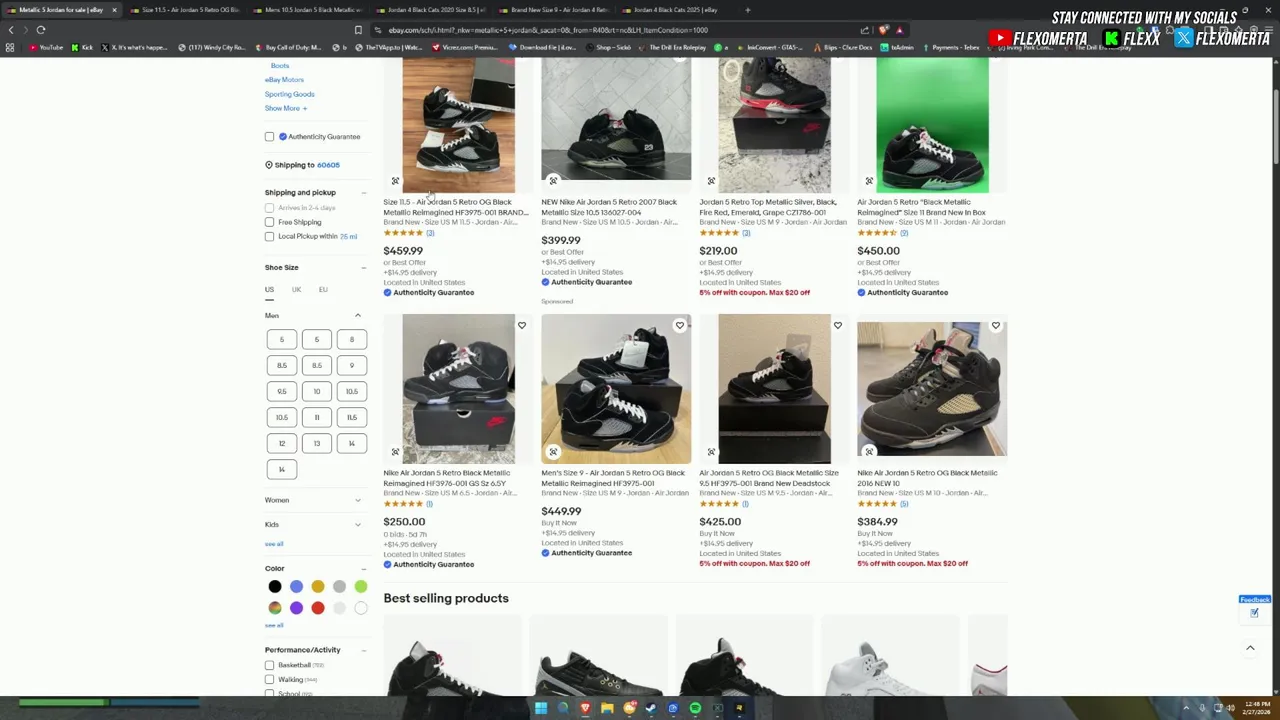Open Spotify from the taskbar
The height and width of the screenshot is (720, 1280).
point(695,708)
